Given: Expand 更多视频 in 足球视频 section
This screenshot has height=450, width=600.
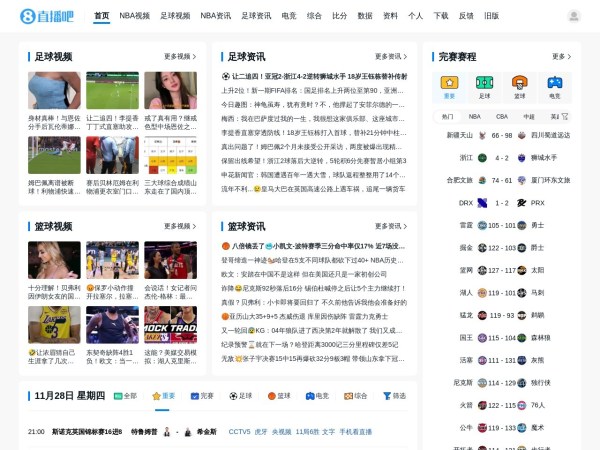Looking at the screenshot, I should pos(181,57).
